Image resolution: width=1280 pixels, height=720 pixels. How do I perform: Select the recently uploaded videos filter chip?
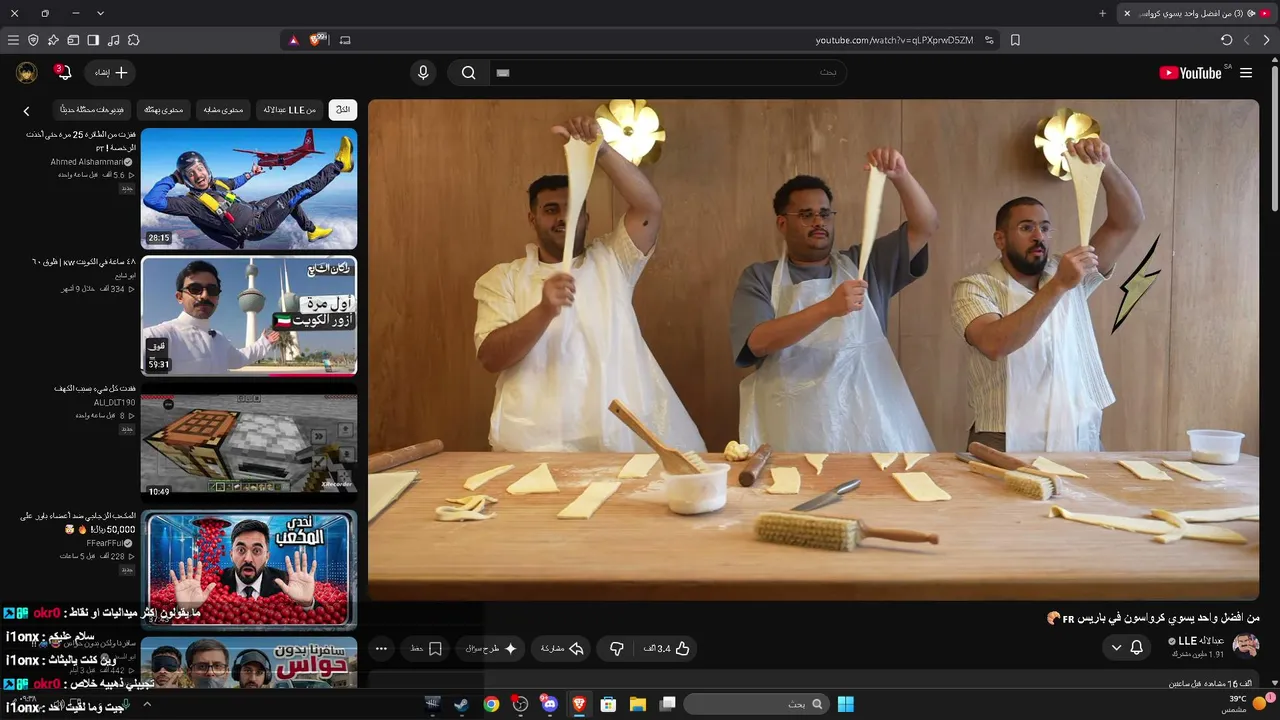click(x=92, y=110)
